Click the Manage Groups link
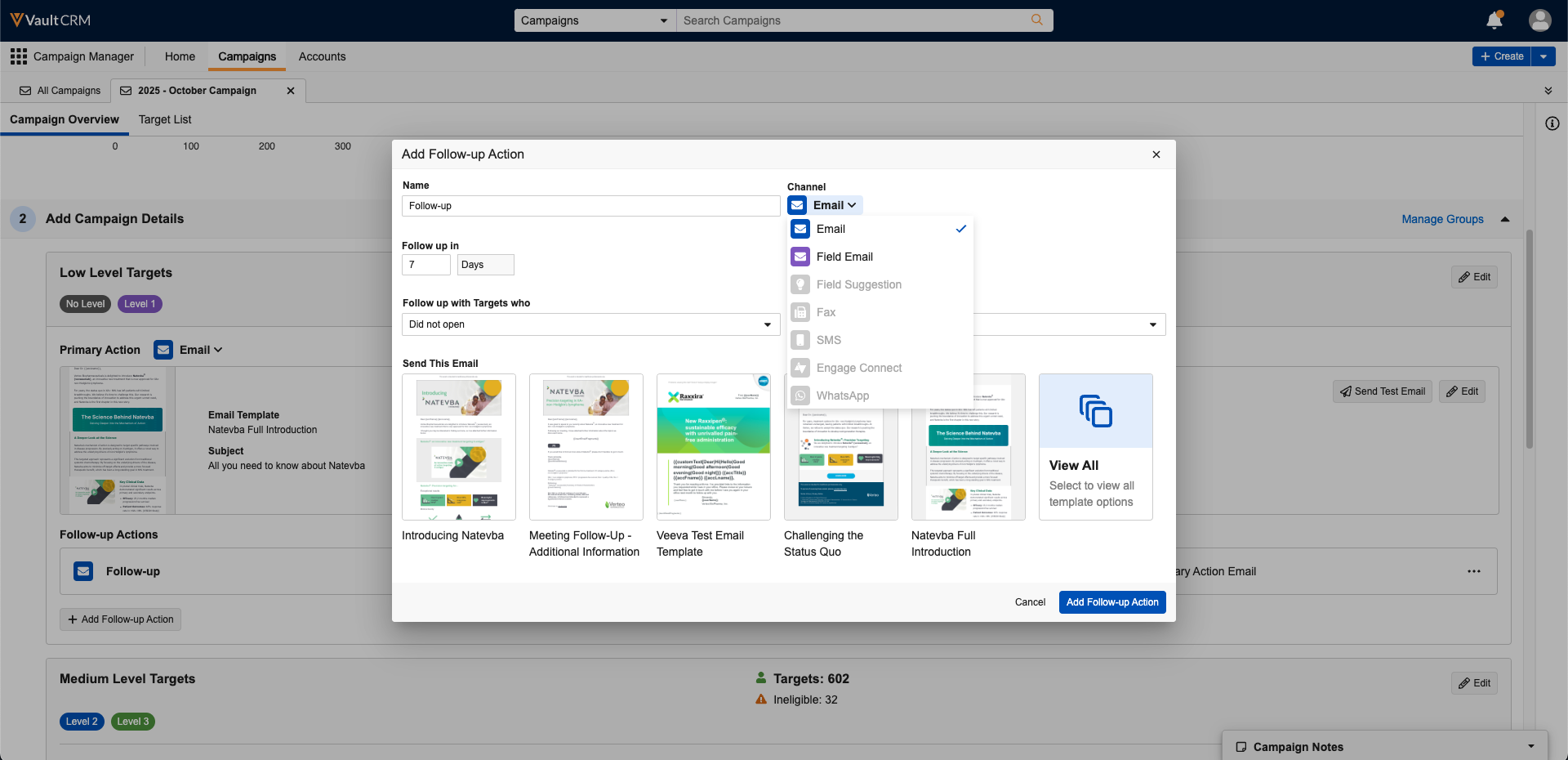 (x=1442, y=219)
